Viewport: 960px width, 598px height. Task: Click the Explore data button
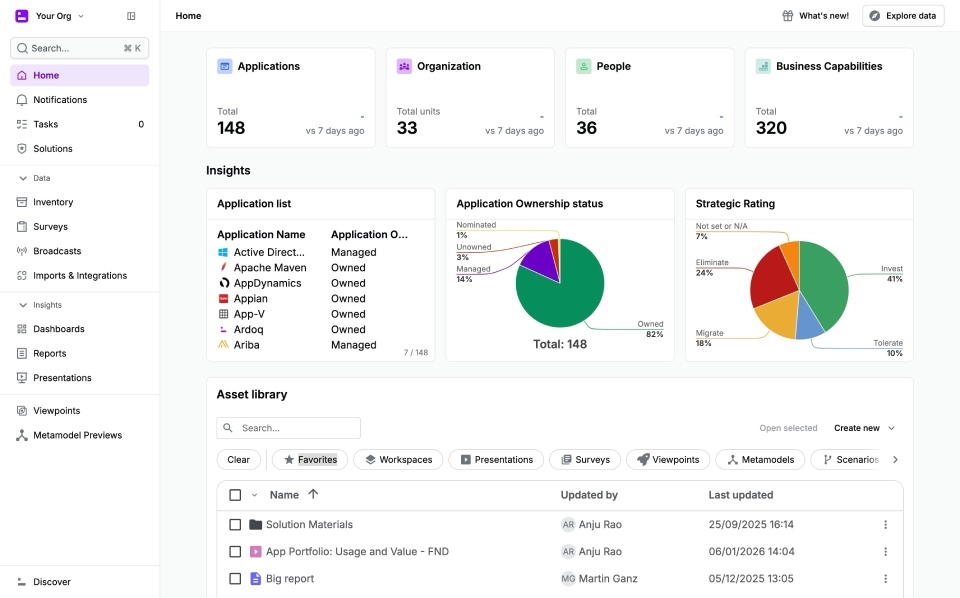903,16
